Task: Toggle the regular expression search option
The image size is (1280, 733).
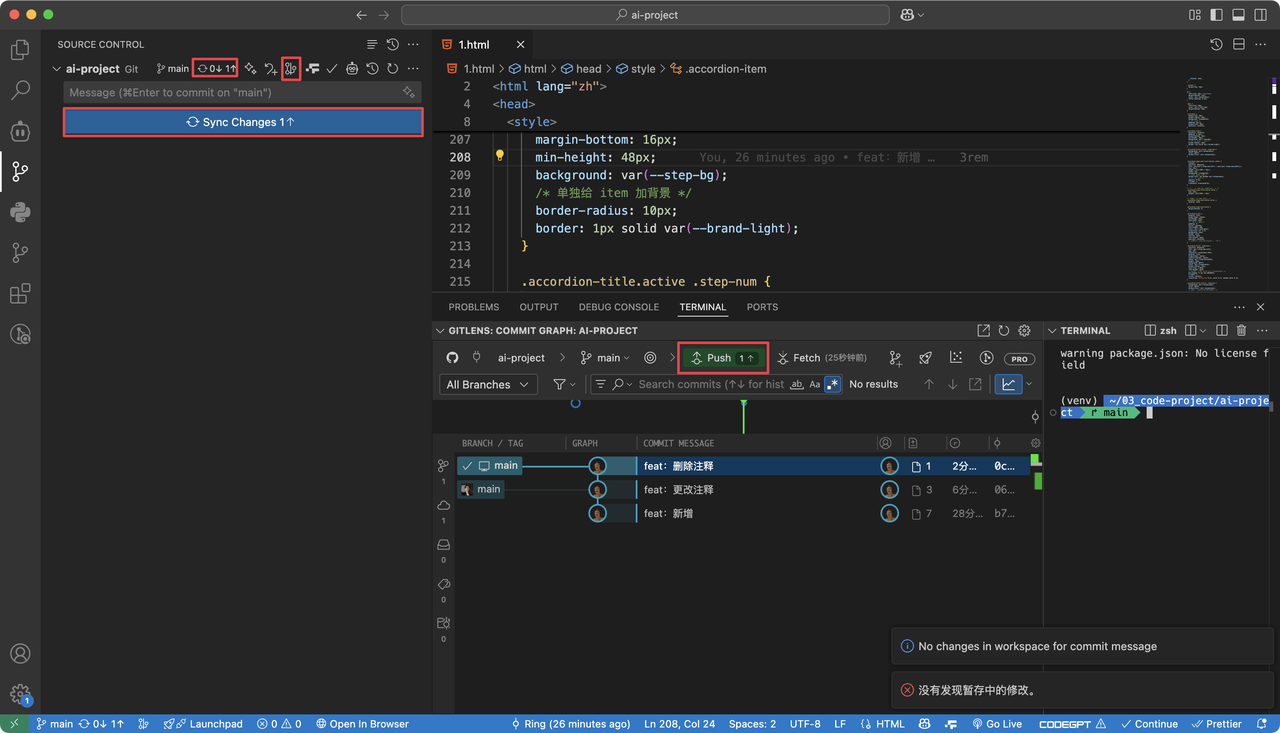Action: [x=832, y=384]
